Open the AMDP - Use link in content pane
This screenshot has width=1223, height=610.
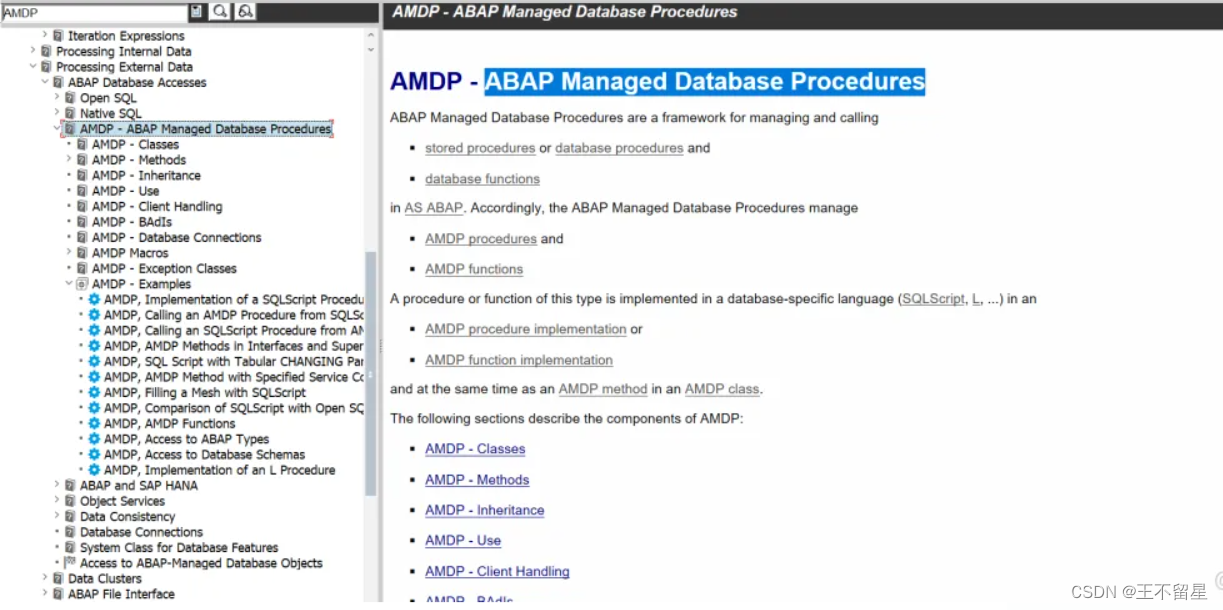point(463,540)
